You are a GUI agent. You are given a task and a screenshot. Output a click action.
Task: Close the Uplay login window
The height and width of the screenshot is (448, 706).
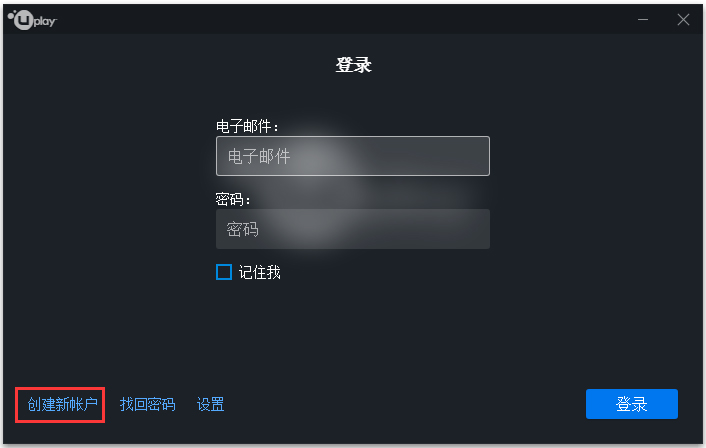[684, 19]
